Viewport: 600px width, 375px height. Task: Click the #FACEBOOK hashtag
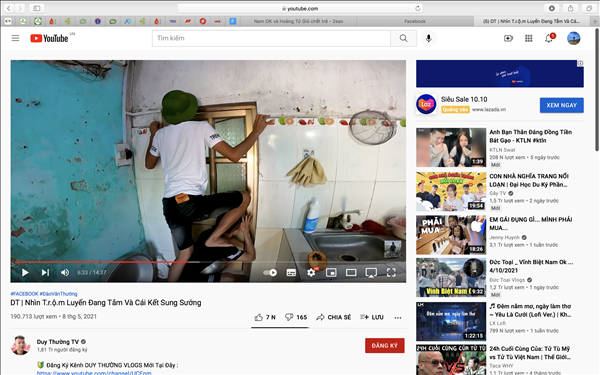(x=24, y=294)
